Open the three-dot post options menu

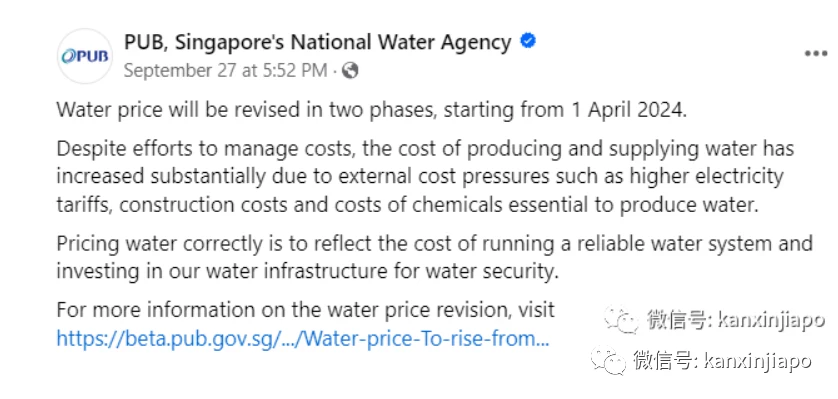[x=816, y=54]
